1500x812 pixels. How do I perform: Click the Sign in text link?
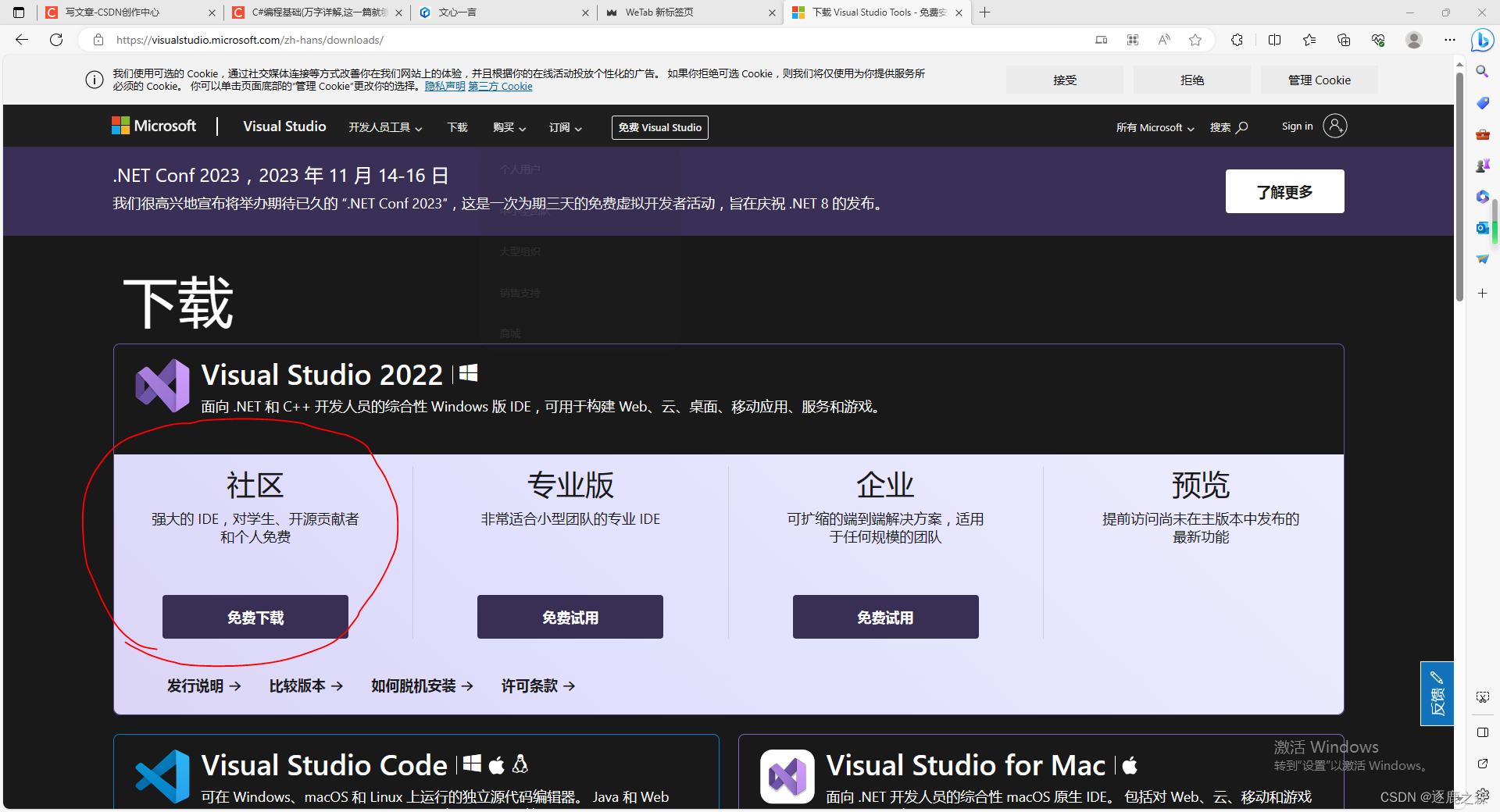[x=1297, y=126]
